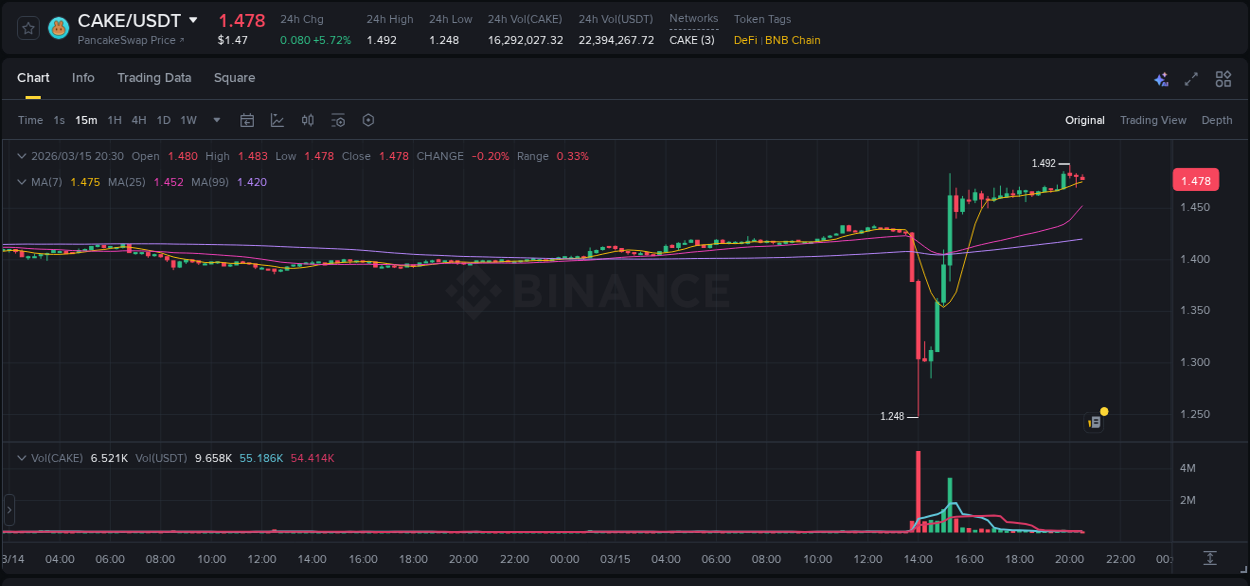This screenshot has width=1250, height=586.
Task: Toggle the favorite star for CAKE/USDT
Action: (x=28, y=27)
